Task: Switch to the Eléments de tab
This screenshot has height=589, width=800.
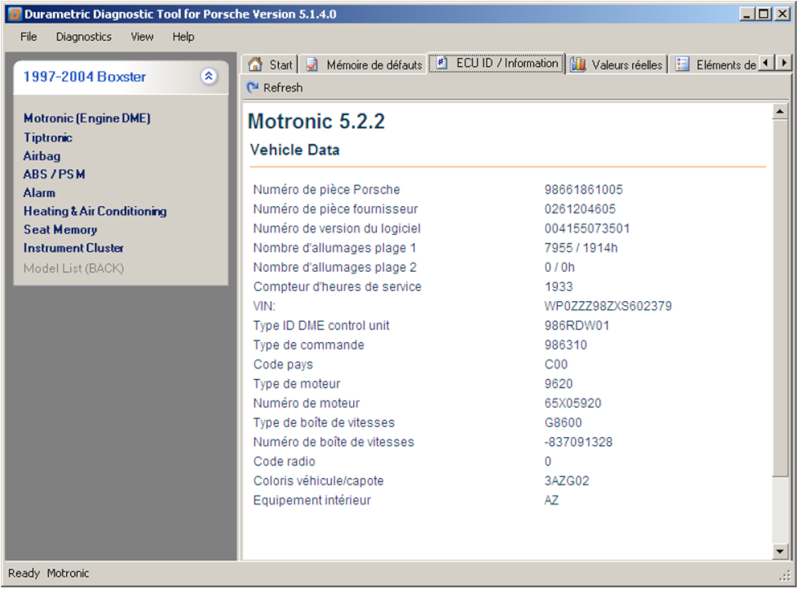Action: (x=715, y=64)
